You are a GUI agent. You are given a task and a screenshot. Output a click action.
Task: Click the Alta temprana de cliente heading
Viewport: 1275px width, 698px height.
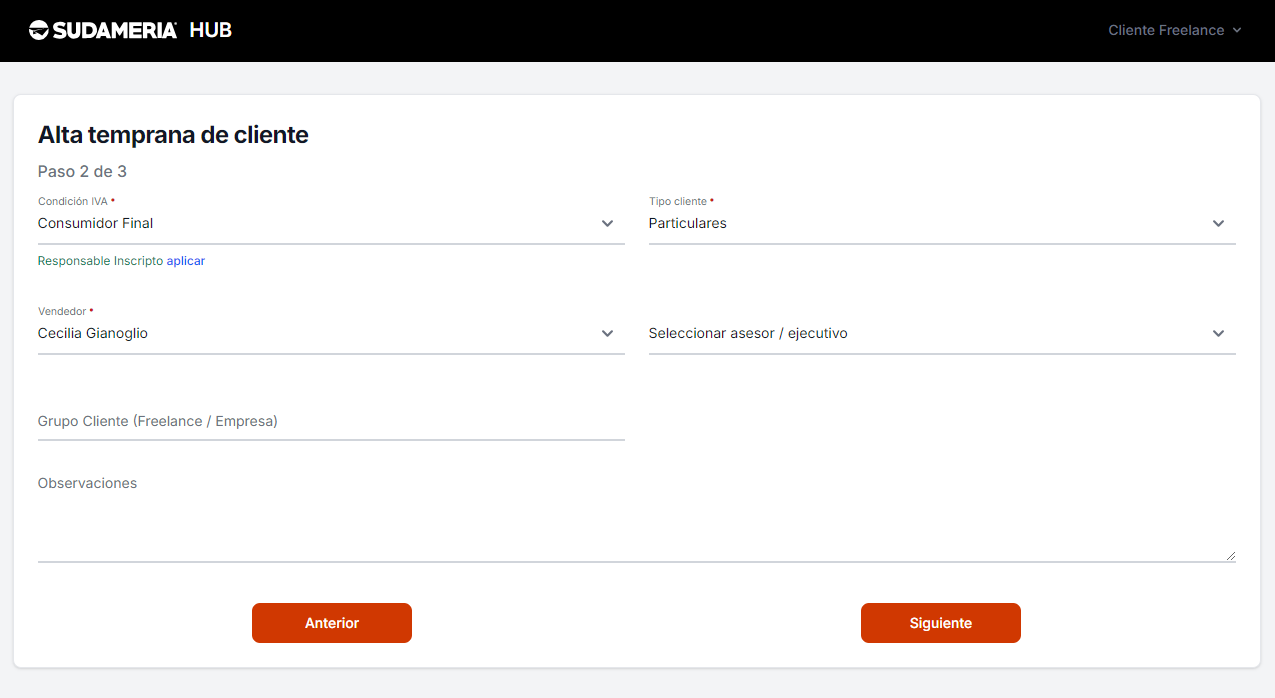[173, 135]
